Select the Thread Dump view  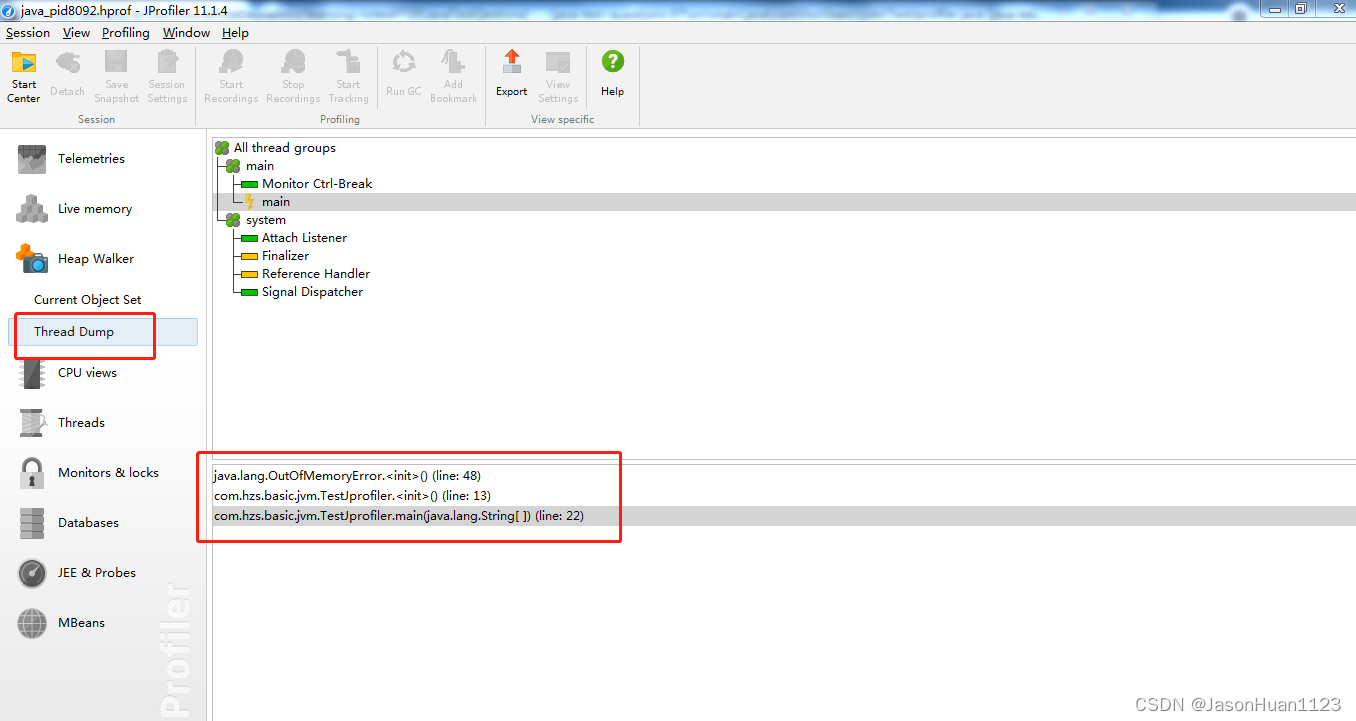click(x=103, y=332)
